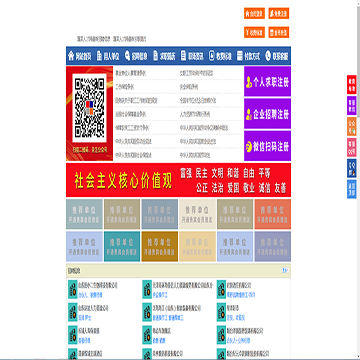This screenshot has height=360, width=360.
Task: Open the 用人单位 navigation tab
Action: 109,56
